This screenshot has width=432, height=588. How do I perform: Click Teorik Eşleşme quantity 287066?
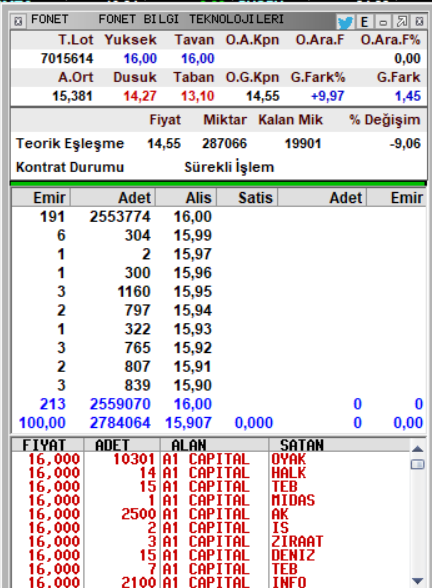coord(224,143)
